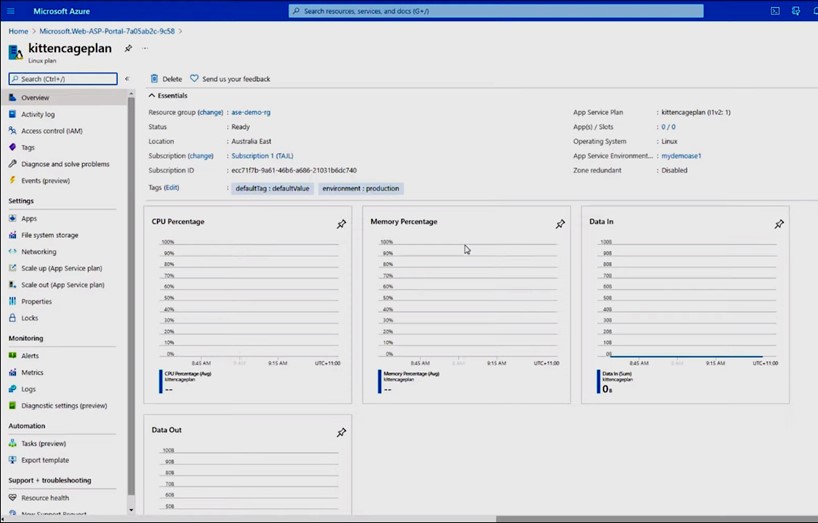Screen dimensions: 818x523
Task: Click the Tags icon in the sidebar
Action: point(13,148)
